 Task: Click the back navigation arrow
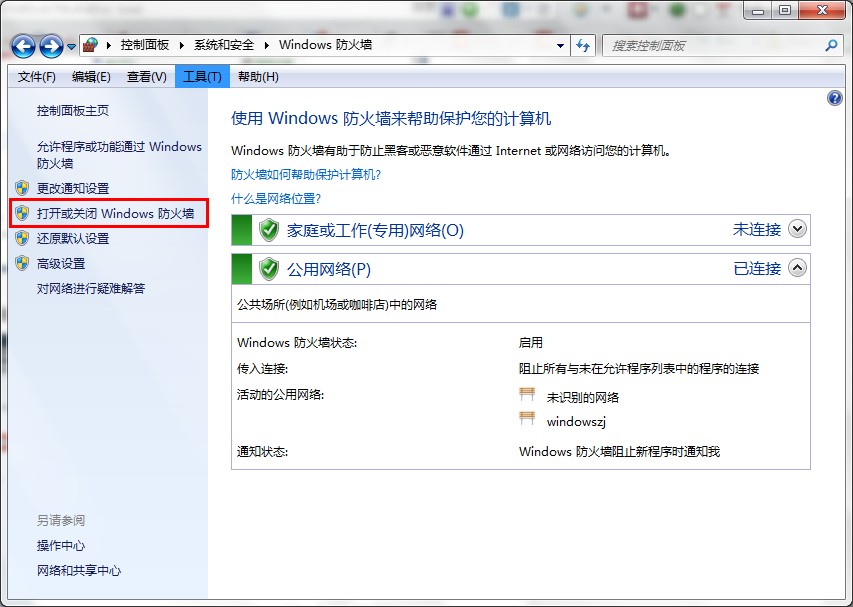(x=22, y=46)
